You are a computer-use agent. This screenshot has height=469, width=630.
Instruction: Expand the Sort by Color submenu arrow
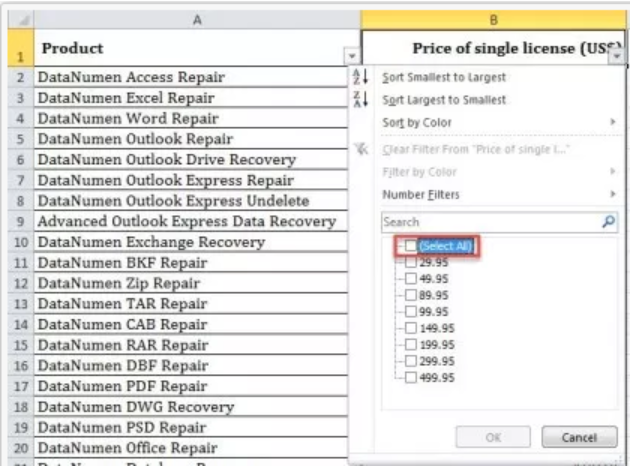[613, 122]
